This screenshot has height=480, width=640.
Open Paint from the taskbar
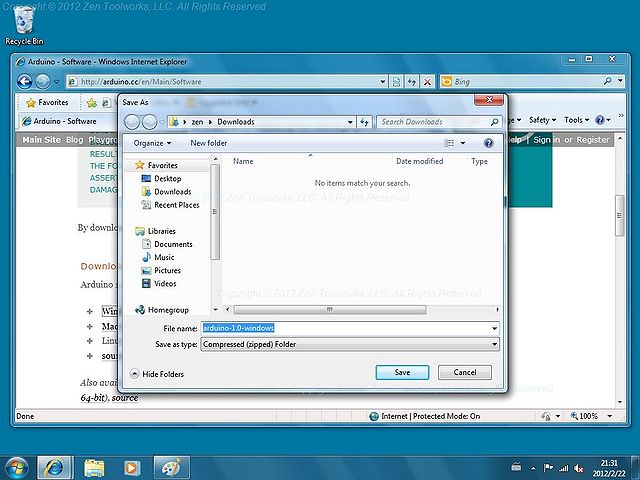click(171, 468)
